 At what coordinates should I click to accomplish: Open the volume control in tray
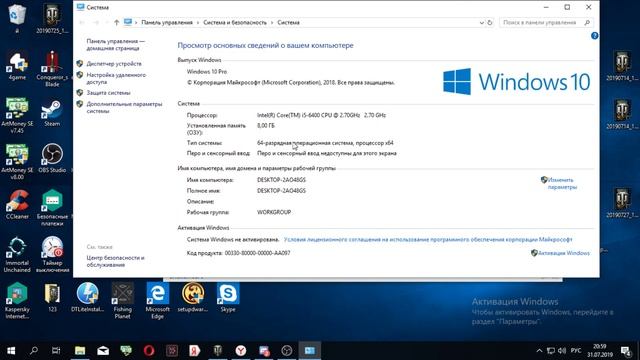(x=562, y=351)
